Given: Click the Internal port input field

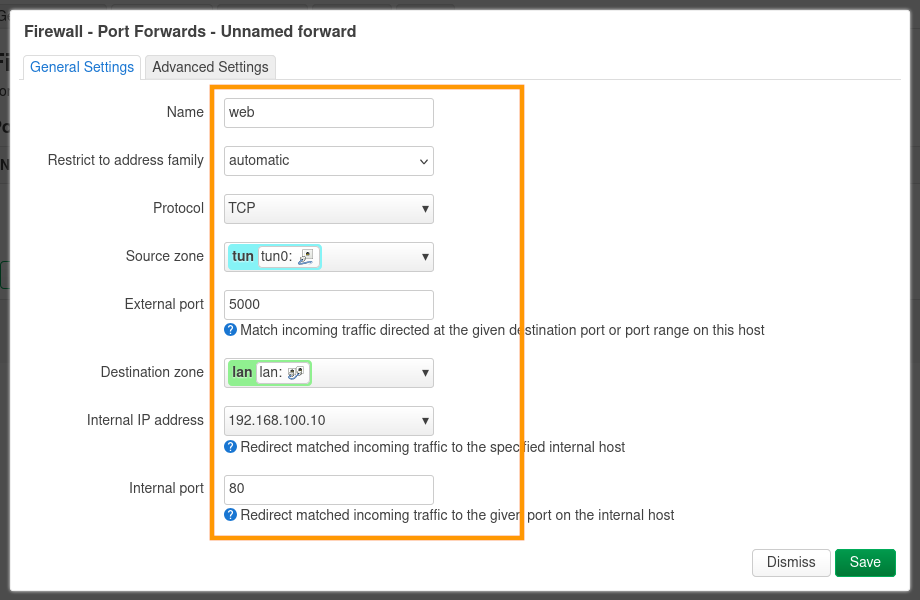Looking at the screenshot, I should [328, 490].
